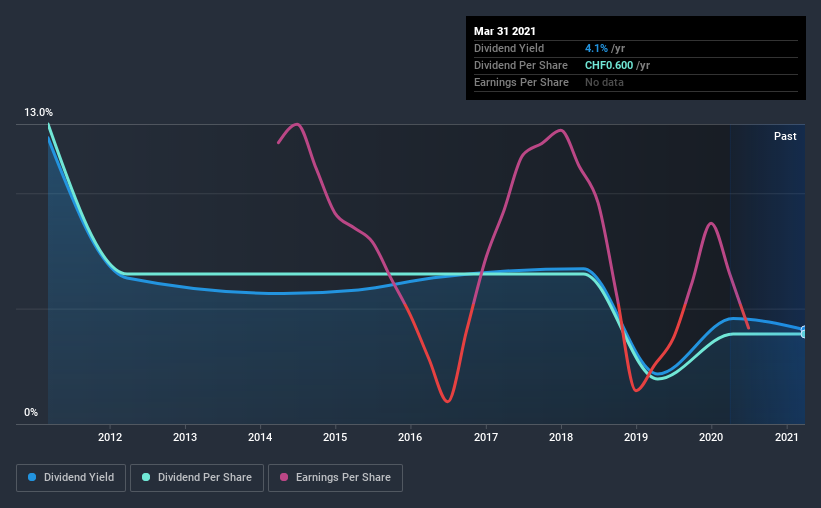Select the 2015 x-axis label

[335, 437]
